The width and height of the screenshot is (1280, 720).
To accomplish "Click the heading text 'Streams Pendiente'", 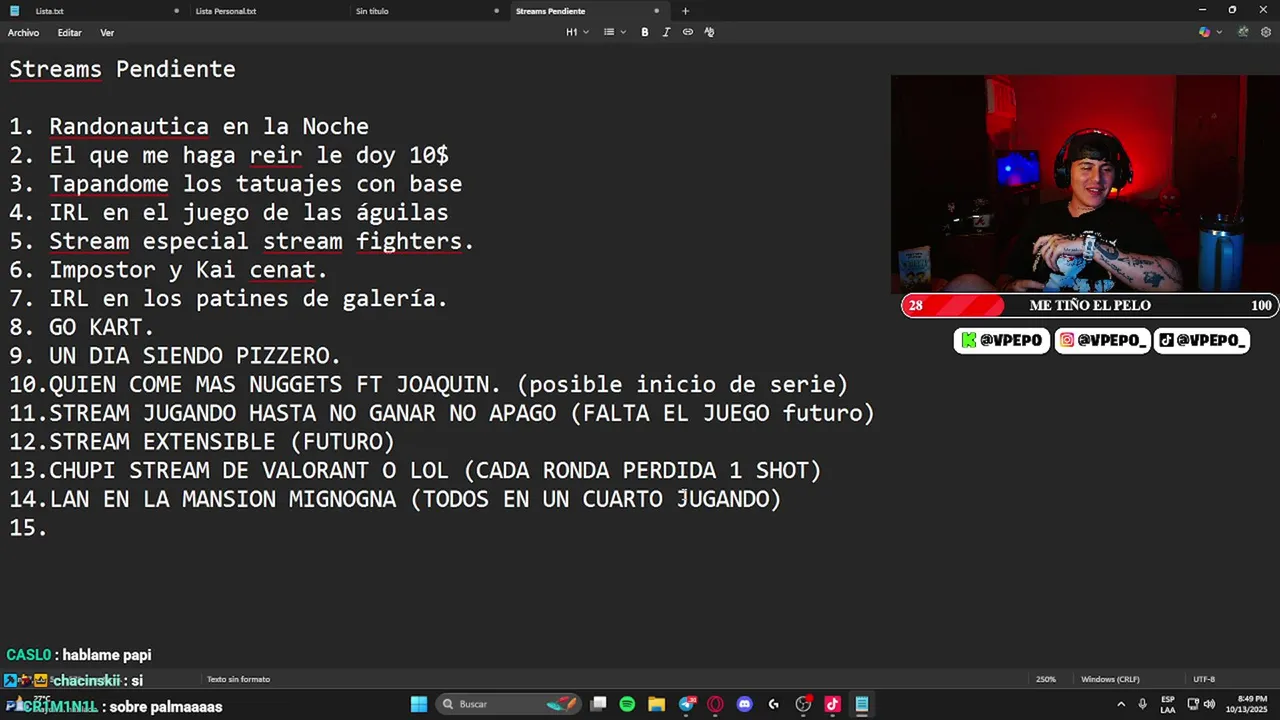I will (x=122, y=69).
